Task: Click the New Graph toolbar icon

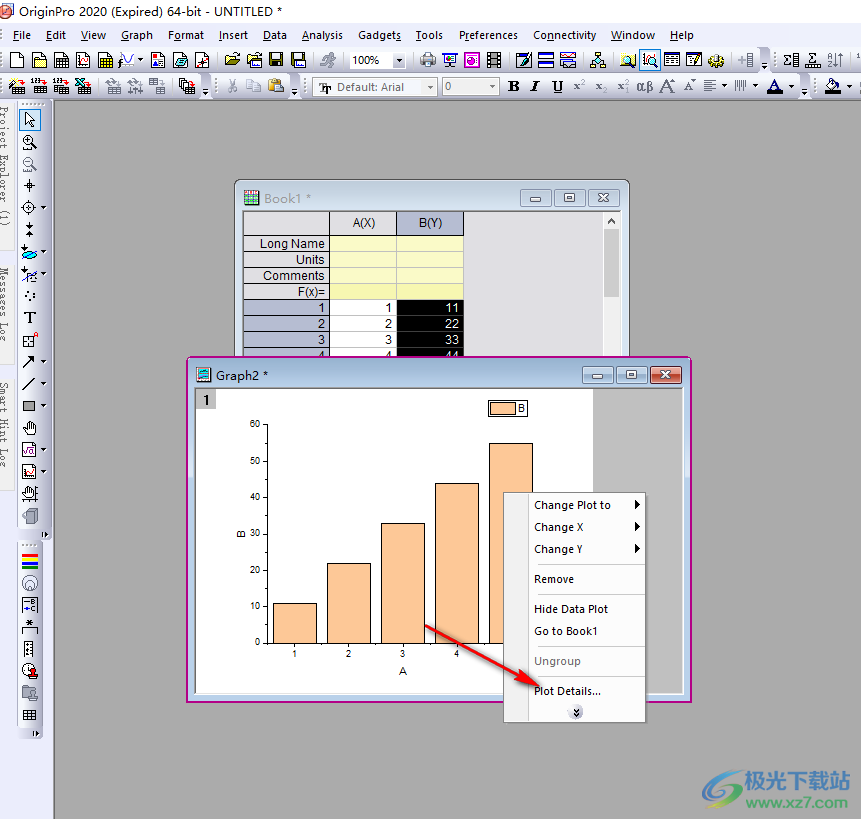Action: (x=83, y=60)
